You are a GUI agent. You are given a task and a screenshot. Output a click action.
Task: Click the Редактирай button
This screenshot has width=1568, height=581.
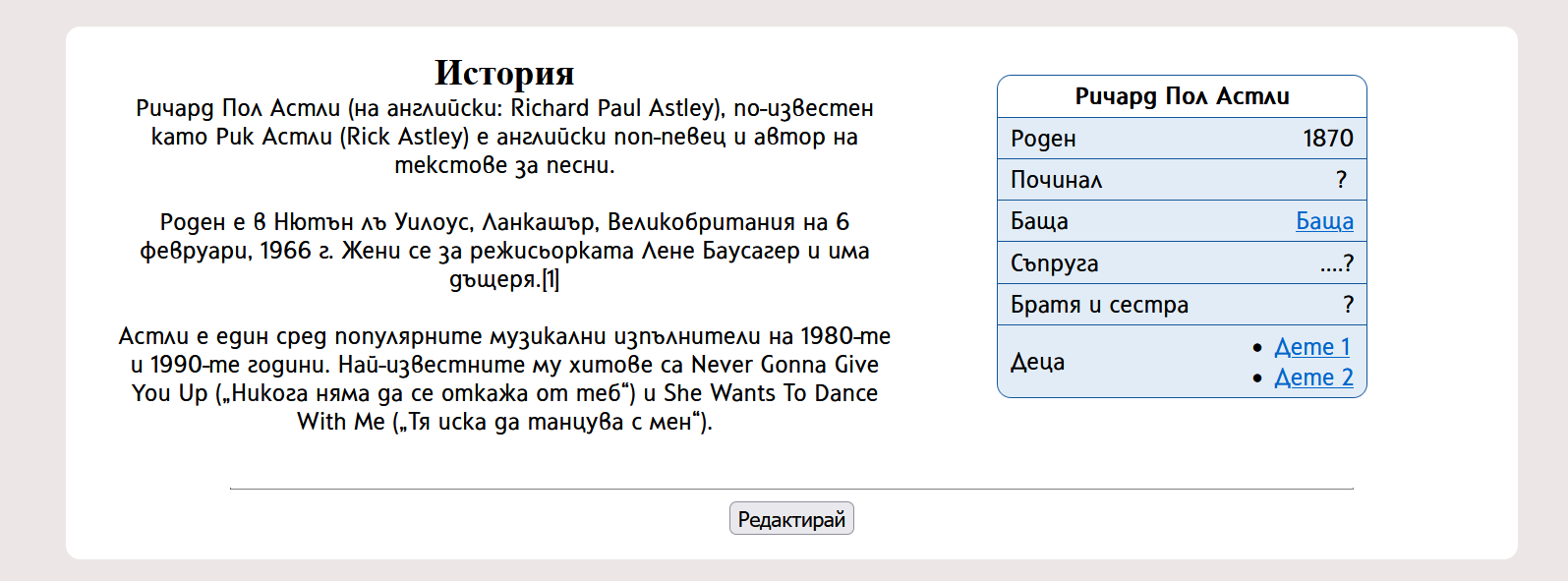[x=791, y=519]
